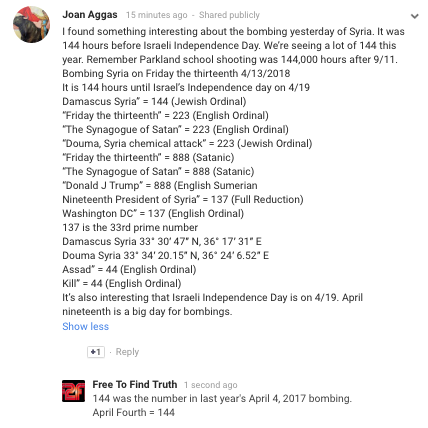428x428 pixels.
Task: Click the "Assad" = 44 (English Ordinal) line
Action: tap(129, 269)
